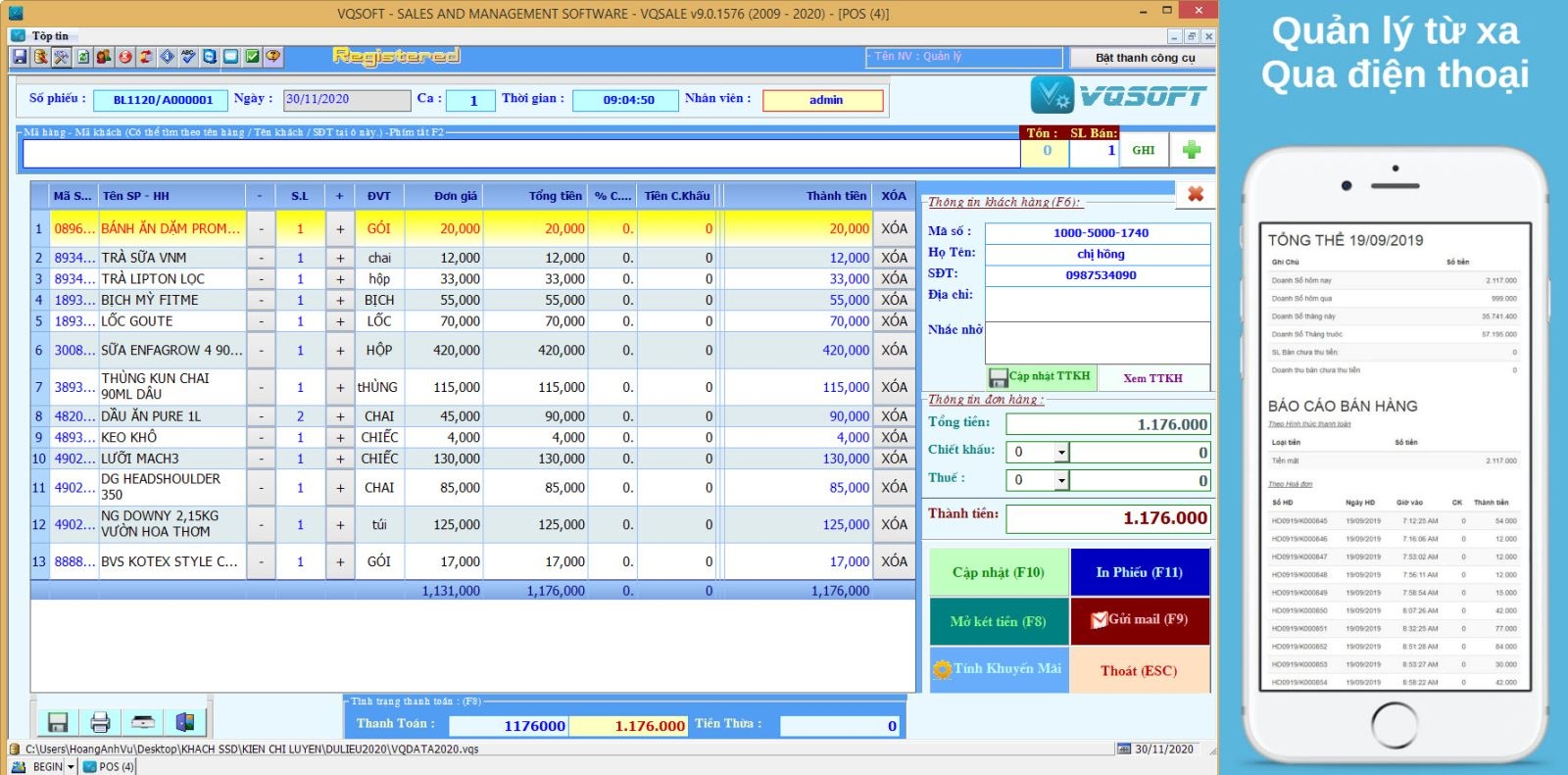This screenshot has height=775, width=1568.
Task: Click the SL Bán quantity field
Action: pyautogui.click(x=1095, y=151)
